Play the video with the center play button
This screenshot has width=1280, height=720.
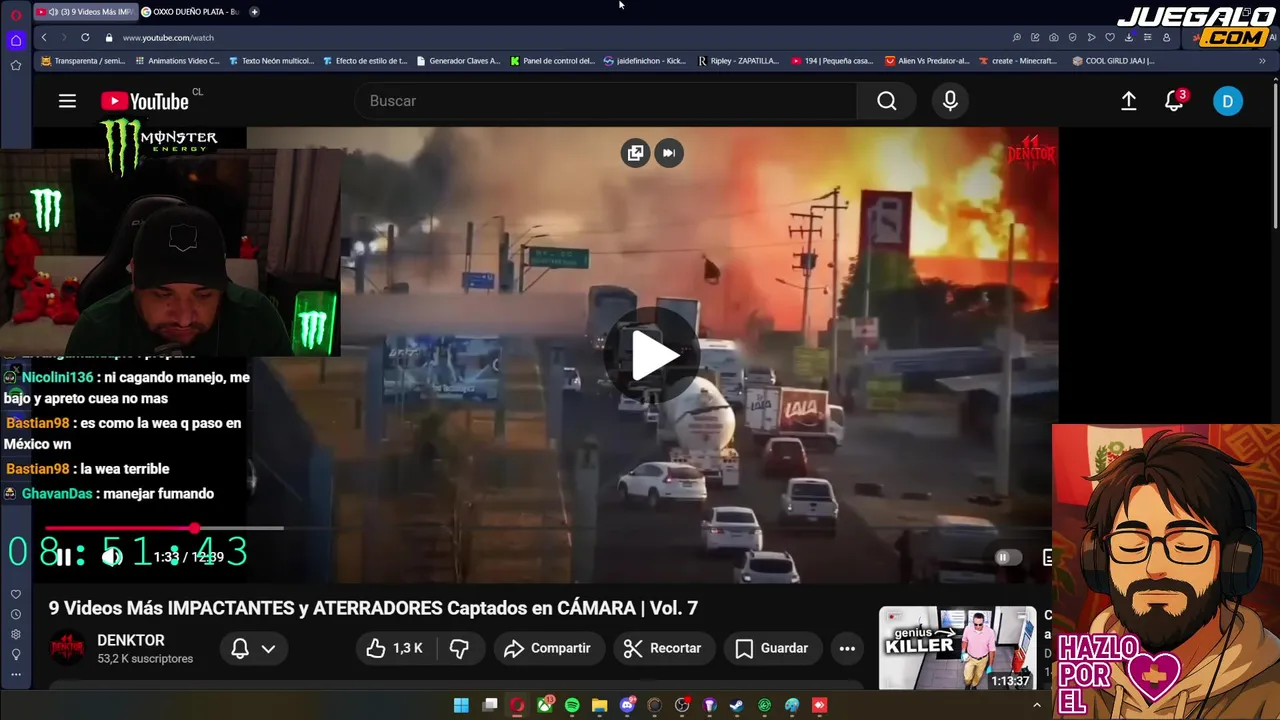pyautogui.click(x=654, y=356)
